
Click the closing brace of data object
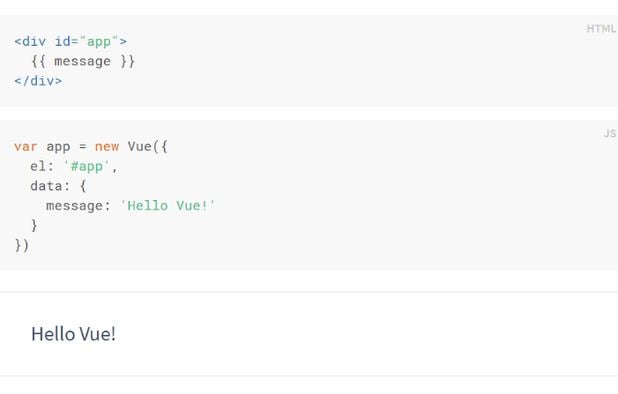[34, 226]
